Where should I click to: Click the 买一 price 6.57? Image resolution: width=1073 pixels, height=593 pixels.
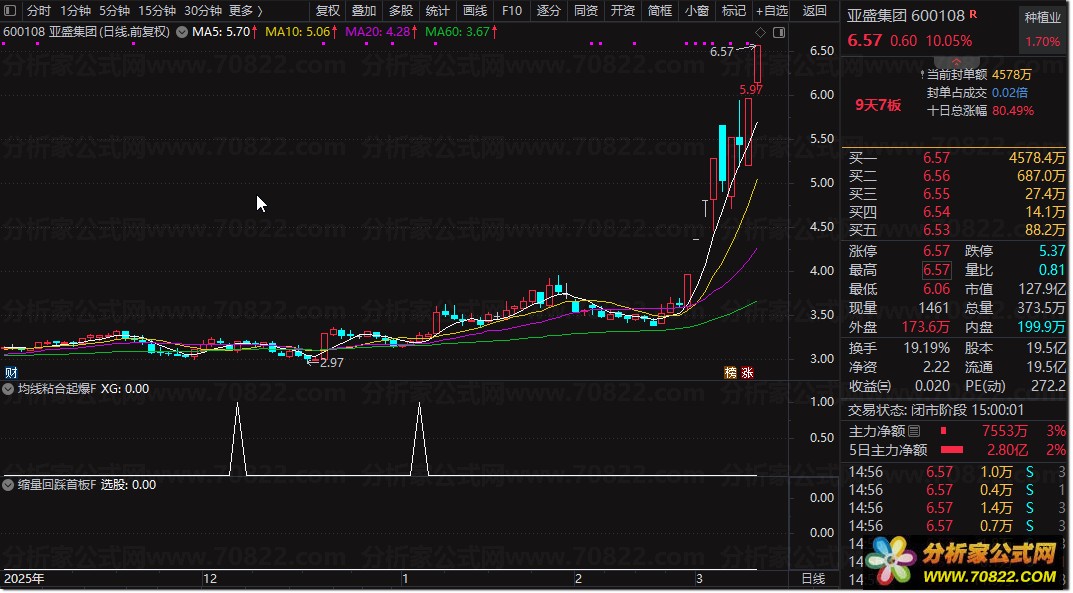tap(936, 158)
